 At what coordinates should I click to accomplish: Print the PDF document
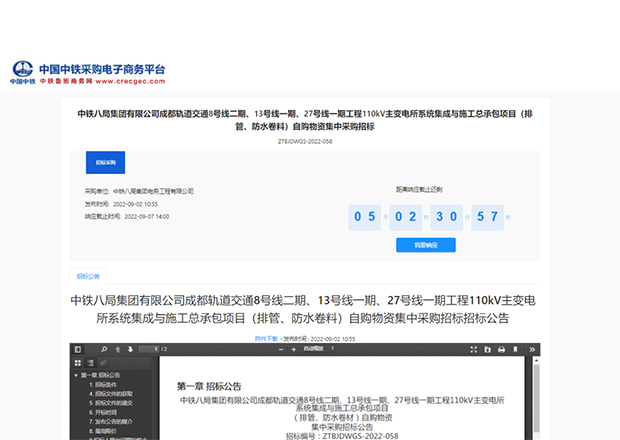coord(501,349)
